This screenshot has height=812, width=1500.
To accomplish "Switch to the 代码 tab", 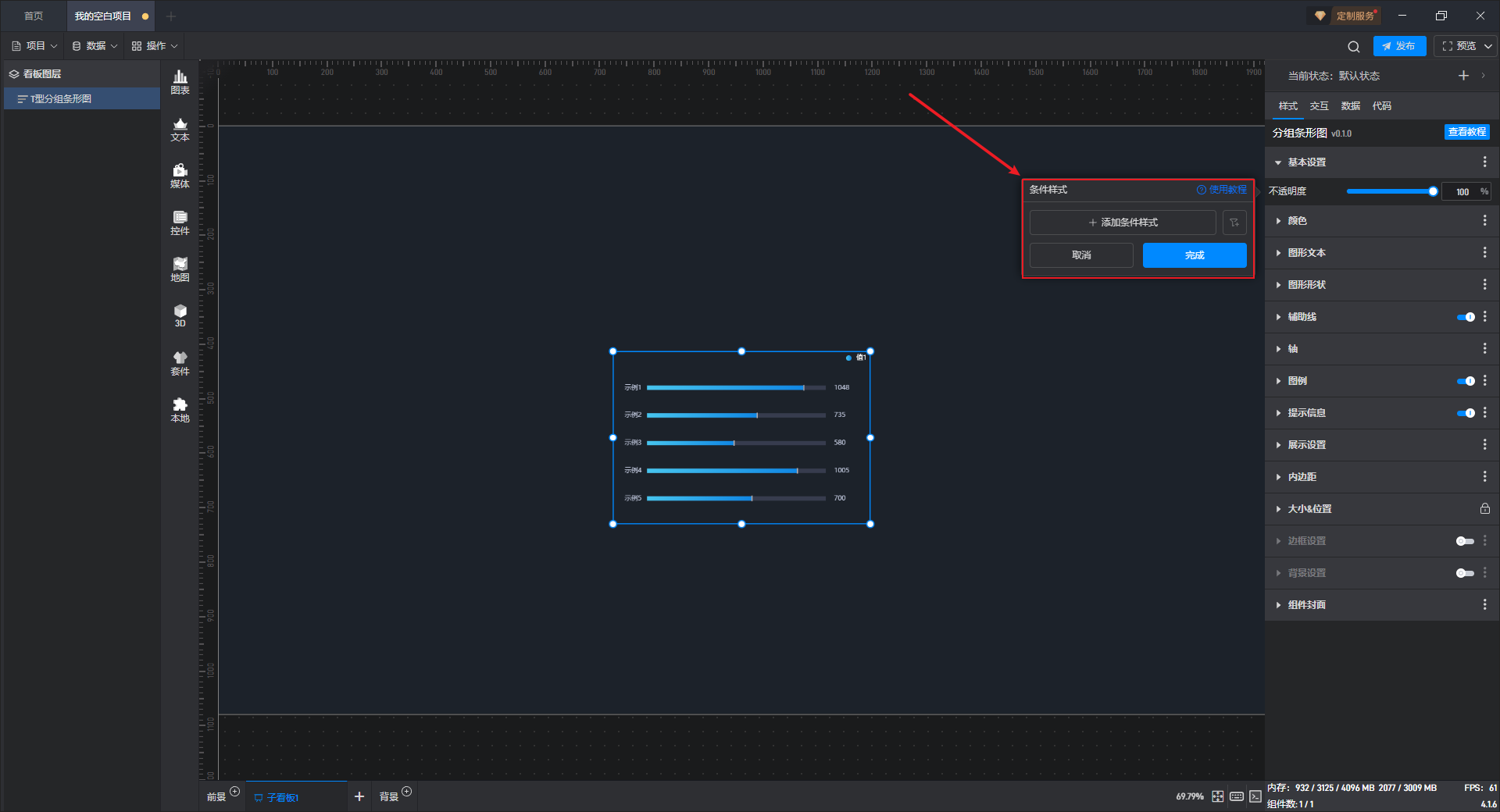I will point(1382,106).
